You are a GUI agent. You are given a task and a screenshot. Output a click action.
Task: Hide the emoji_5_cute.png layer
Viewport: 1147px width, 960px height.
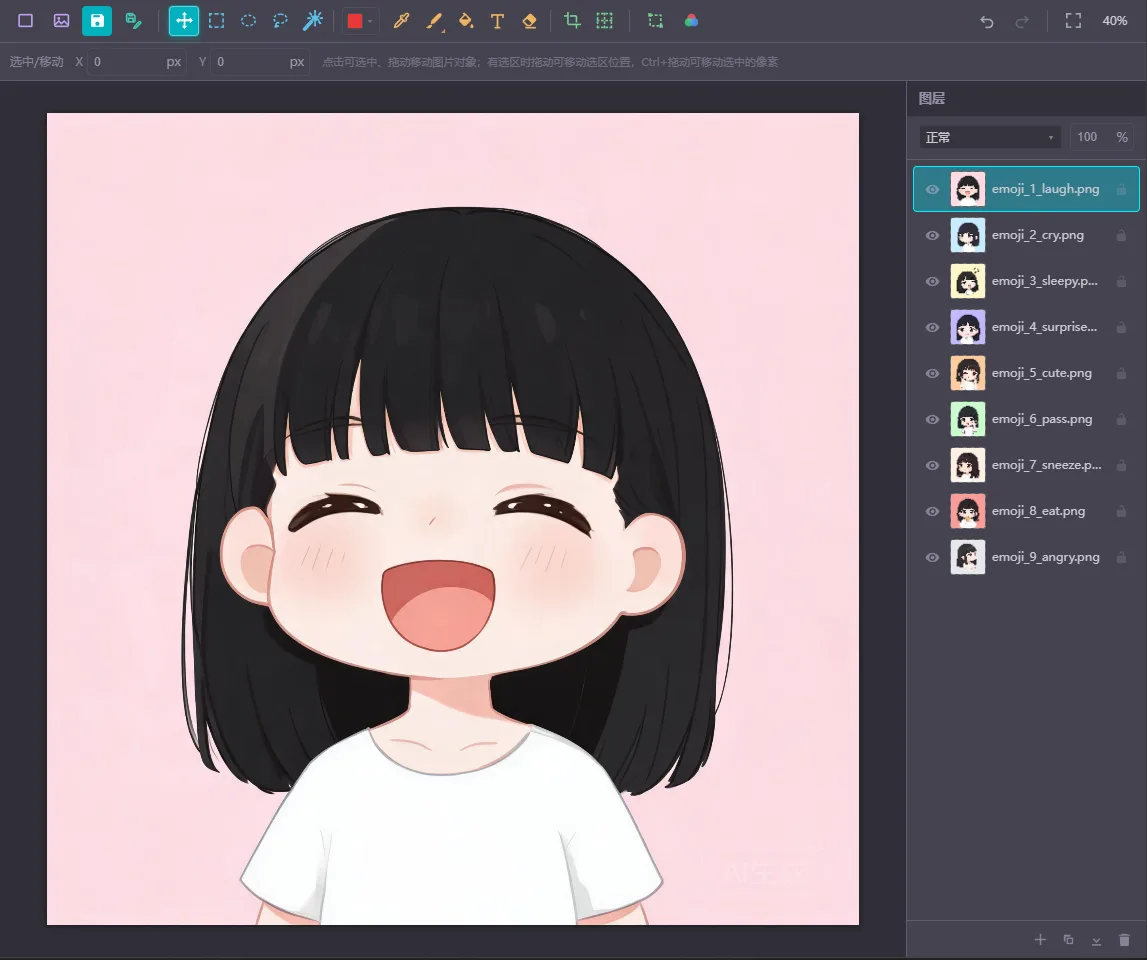[932, 373]
